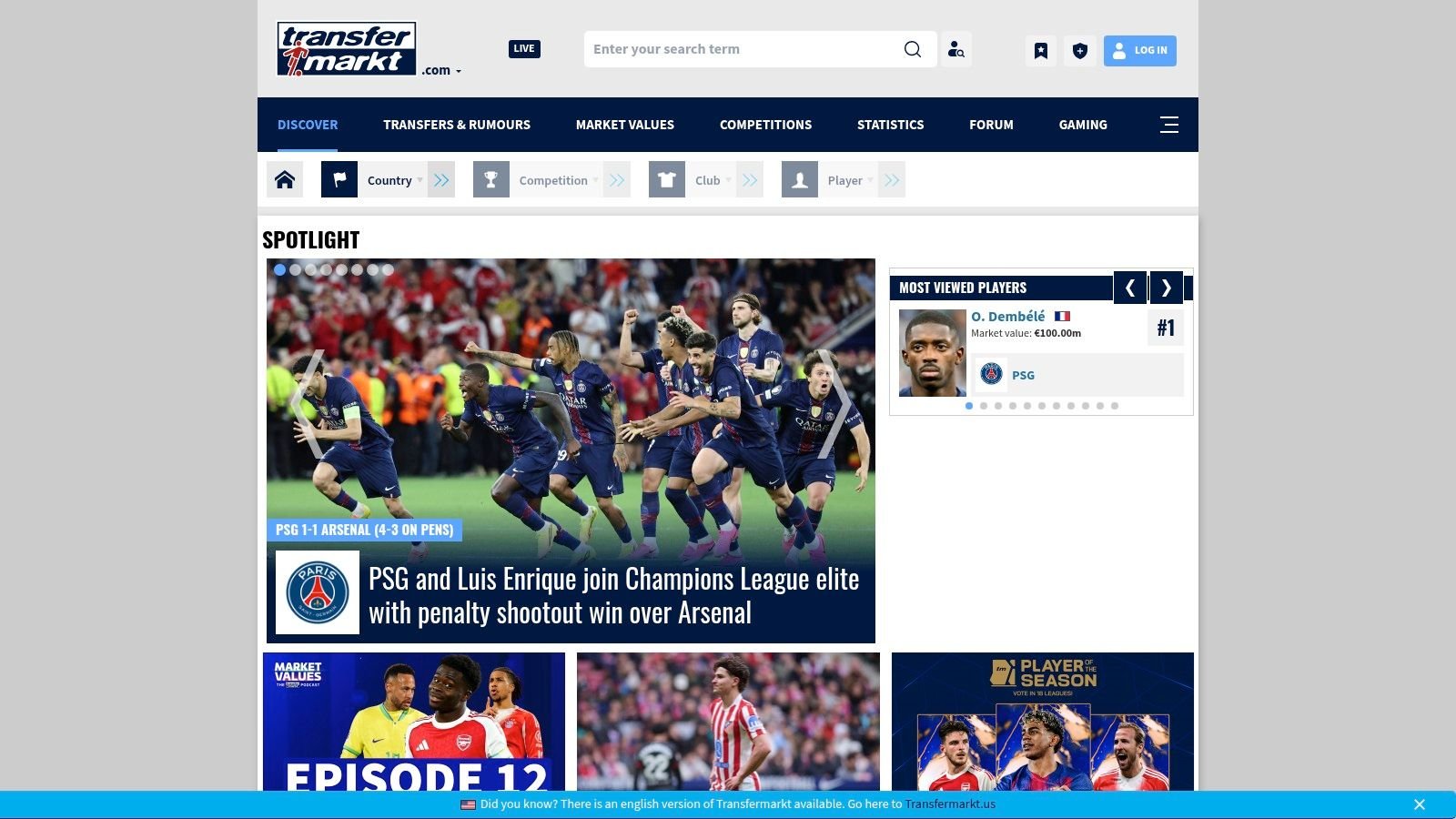Click Club double-arrow go button

click(750, 179)
